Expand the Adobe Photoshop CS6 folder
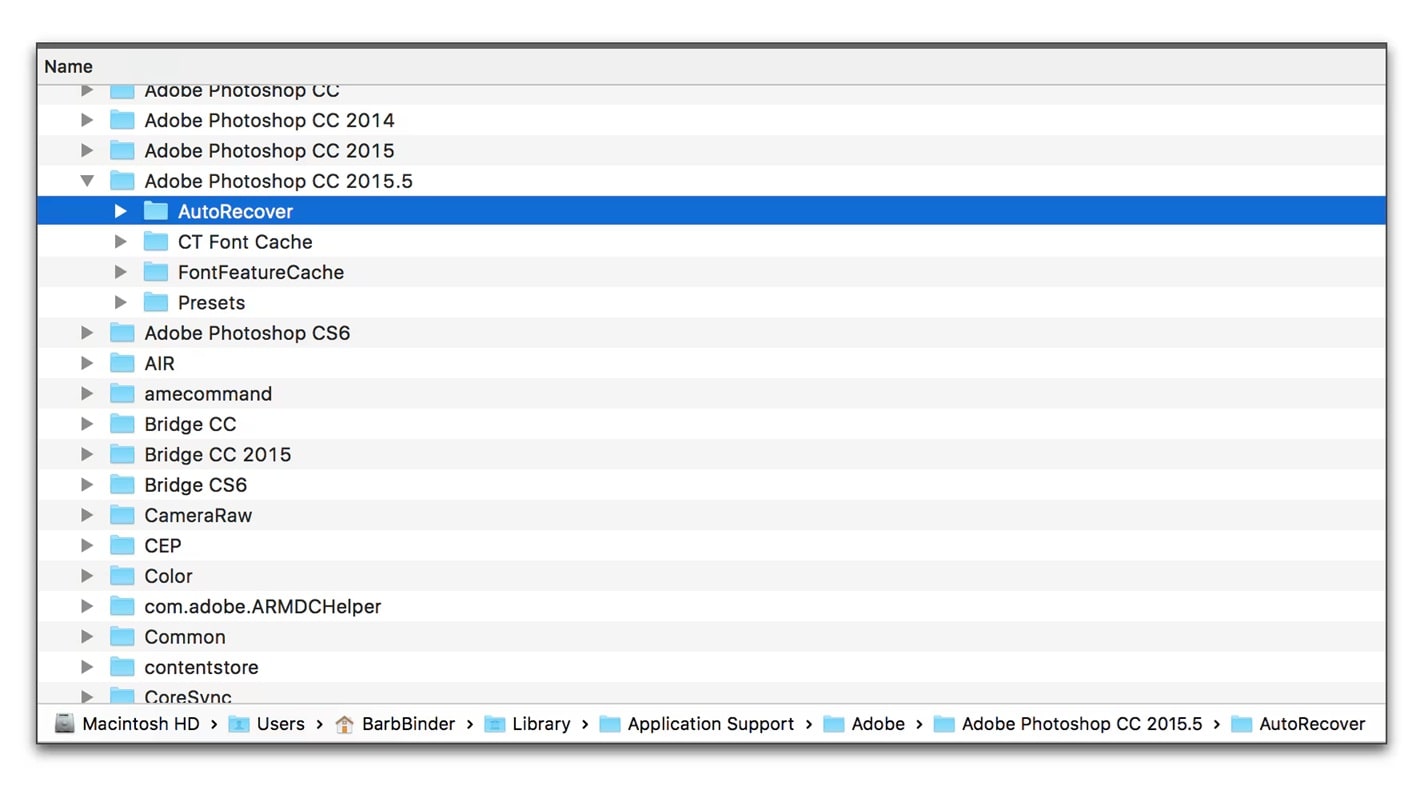This screenshot has width=1424, height=786. pyautogui.click(x=87, y=332)
